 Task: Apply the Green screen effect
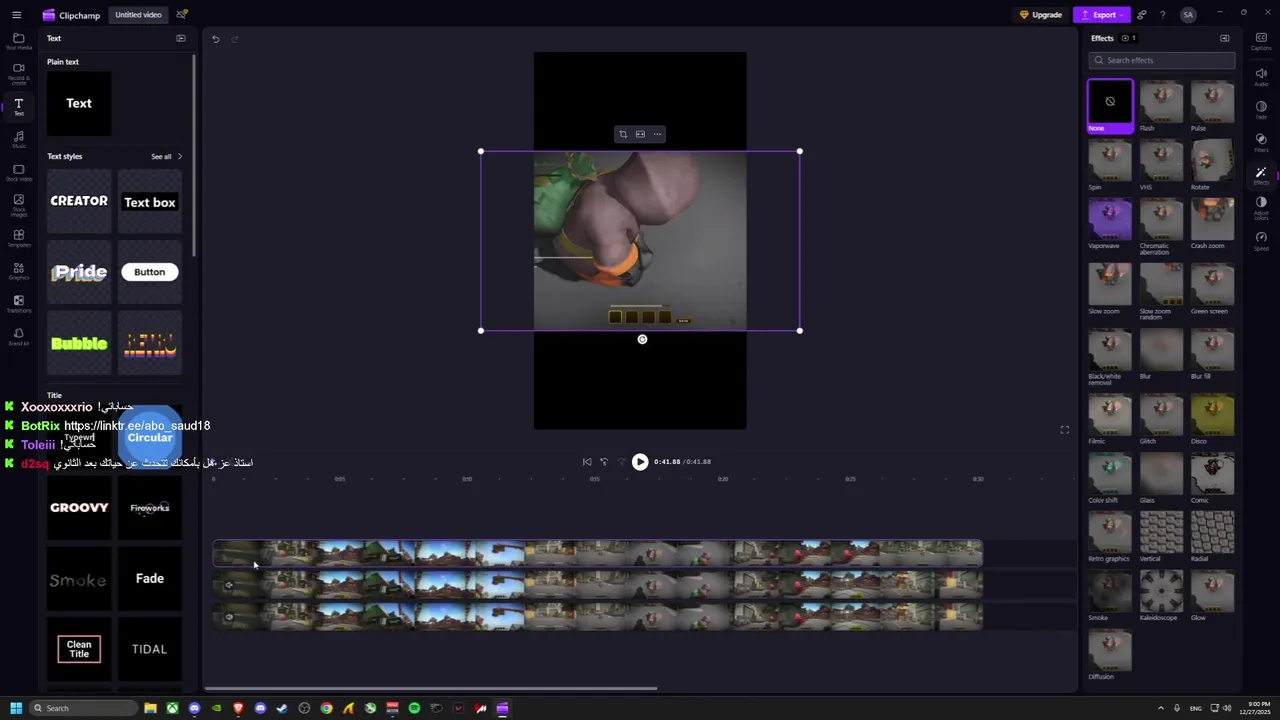click(x=1212, y=290)
